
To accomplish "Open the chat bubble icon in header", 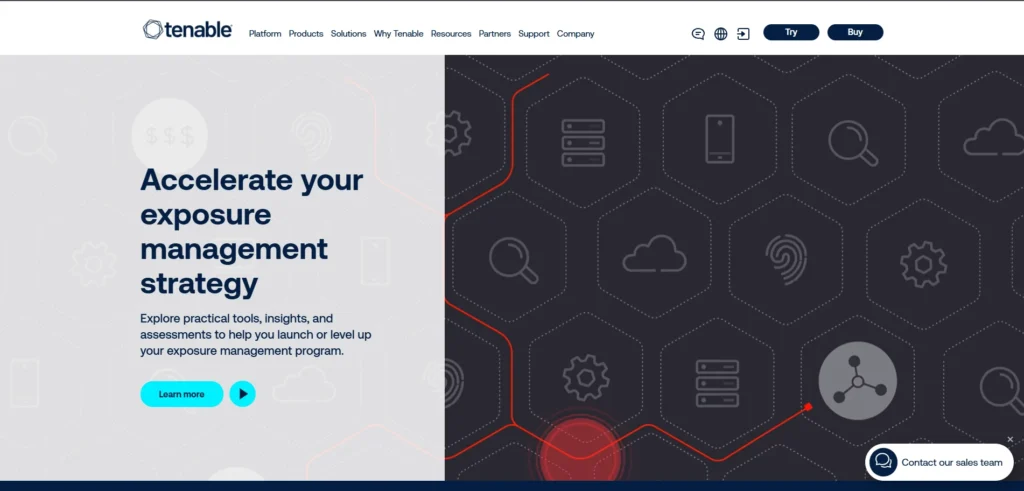I will pos(698,34).
